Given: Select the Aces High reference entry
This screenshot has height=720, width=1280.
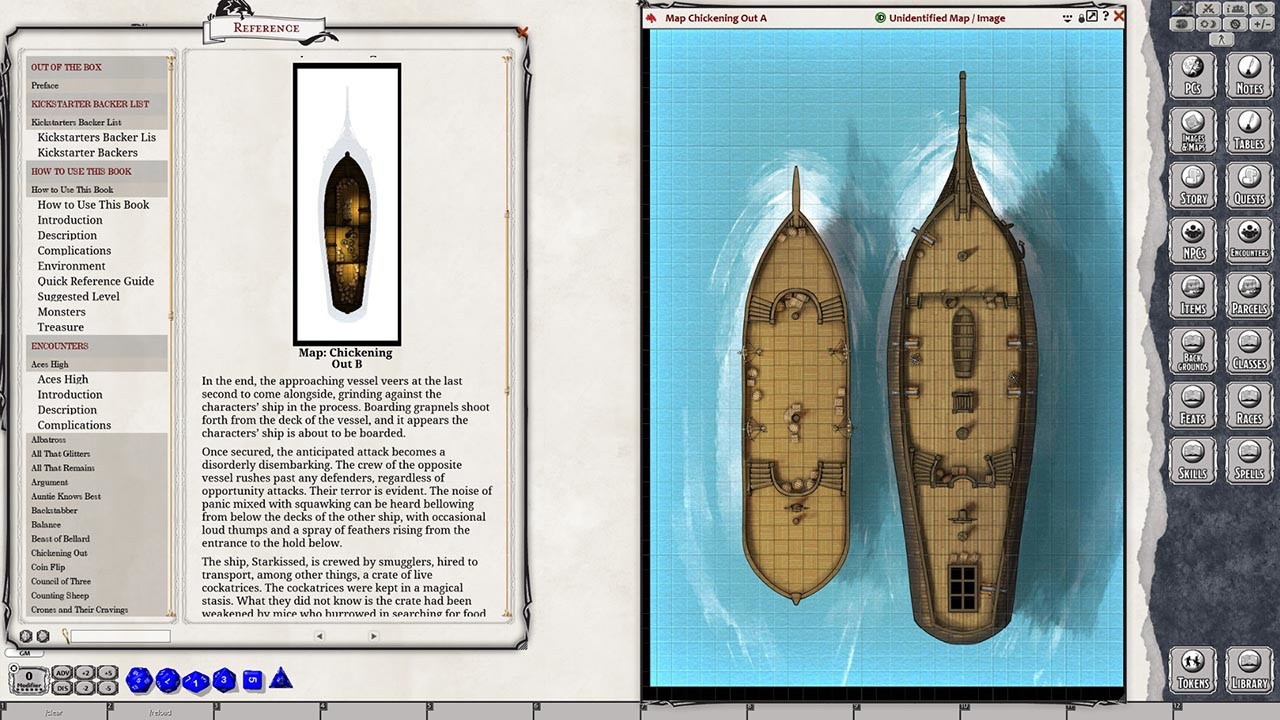Looking at the screenshot, I should (62, 379).
